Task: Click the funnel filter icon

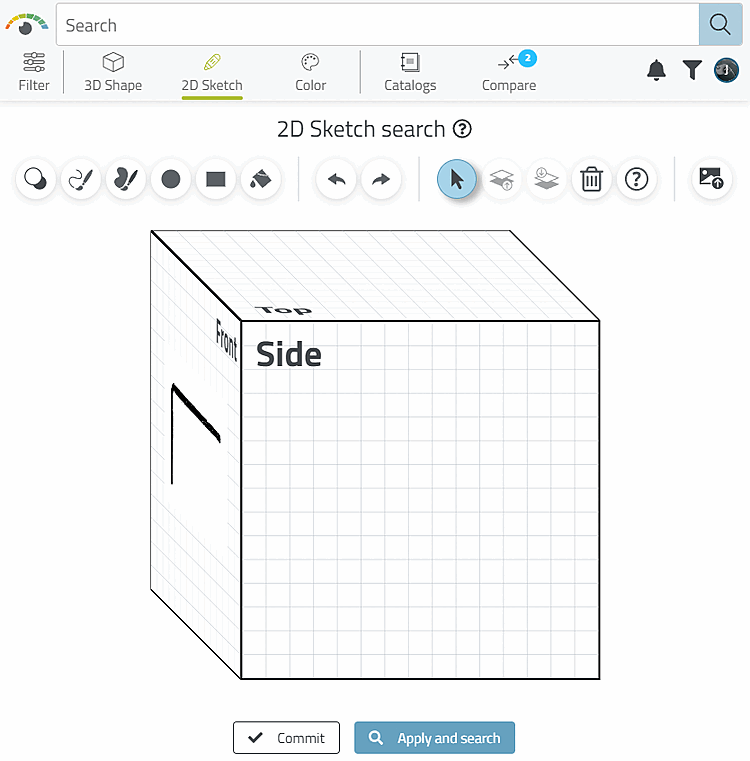Action: [692, 70]
